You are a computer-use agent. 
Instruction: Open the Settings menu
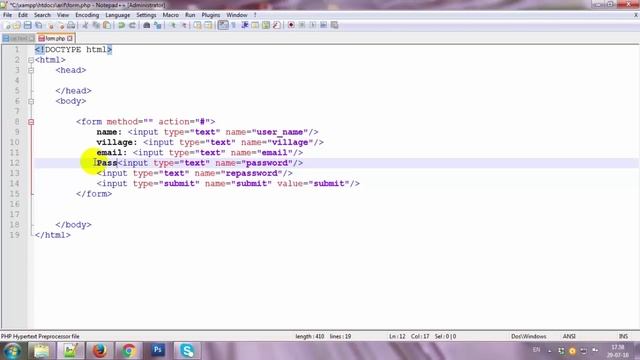coord(146,15)
